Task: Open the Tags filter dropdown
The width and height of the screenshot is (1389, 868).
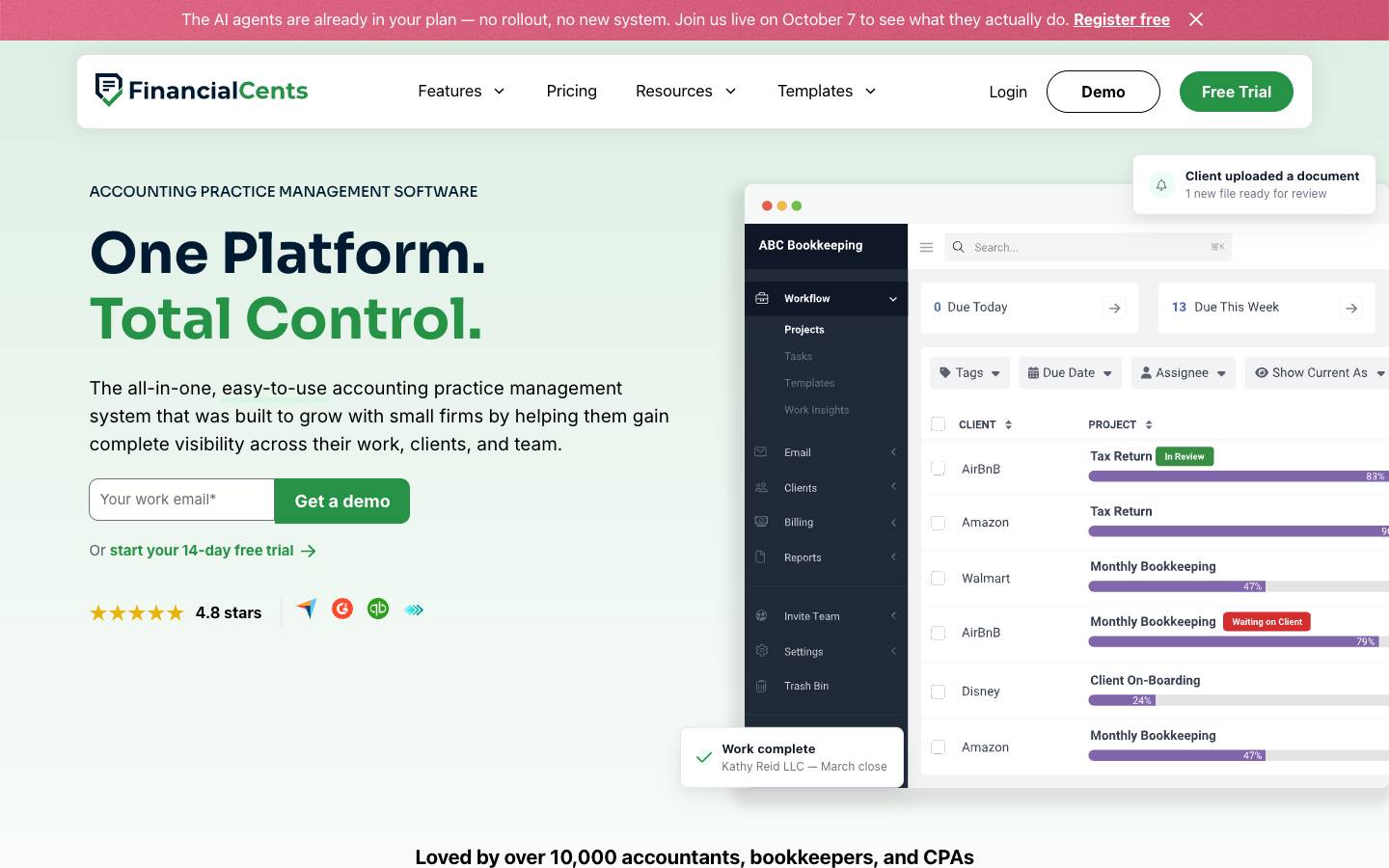Action: coord(969,373)
